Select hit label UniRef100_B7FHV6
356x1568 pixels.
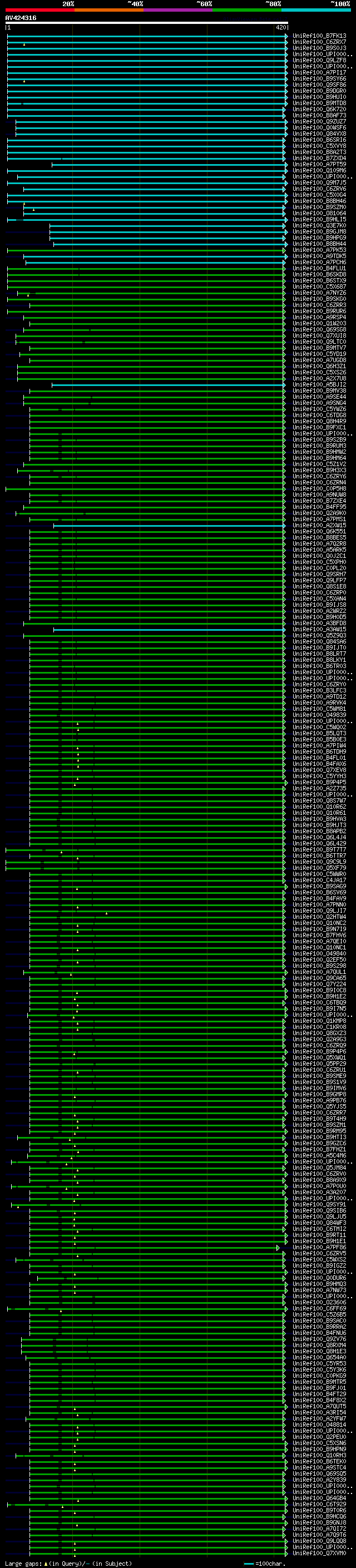[x=319, y=936]
